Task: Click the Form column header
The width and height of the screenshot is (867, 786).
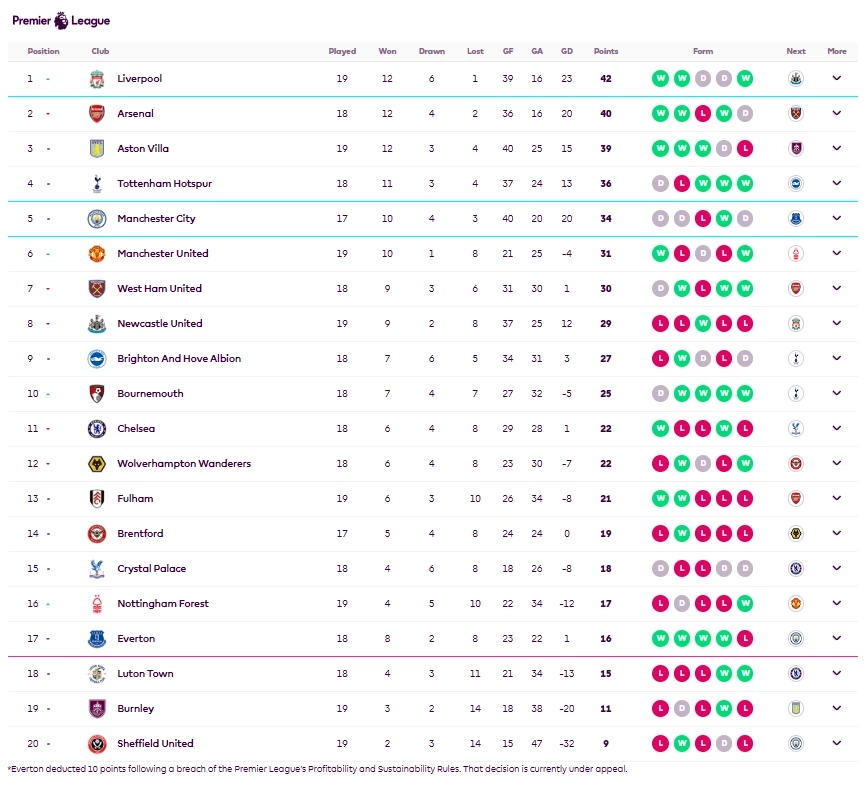Action: [x=703, y=51]
